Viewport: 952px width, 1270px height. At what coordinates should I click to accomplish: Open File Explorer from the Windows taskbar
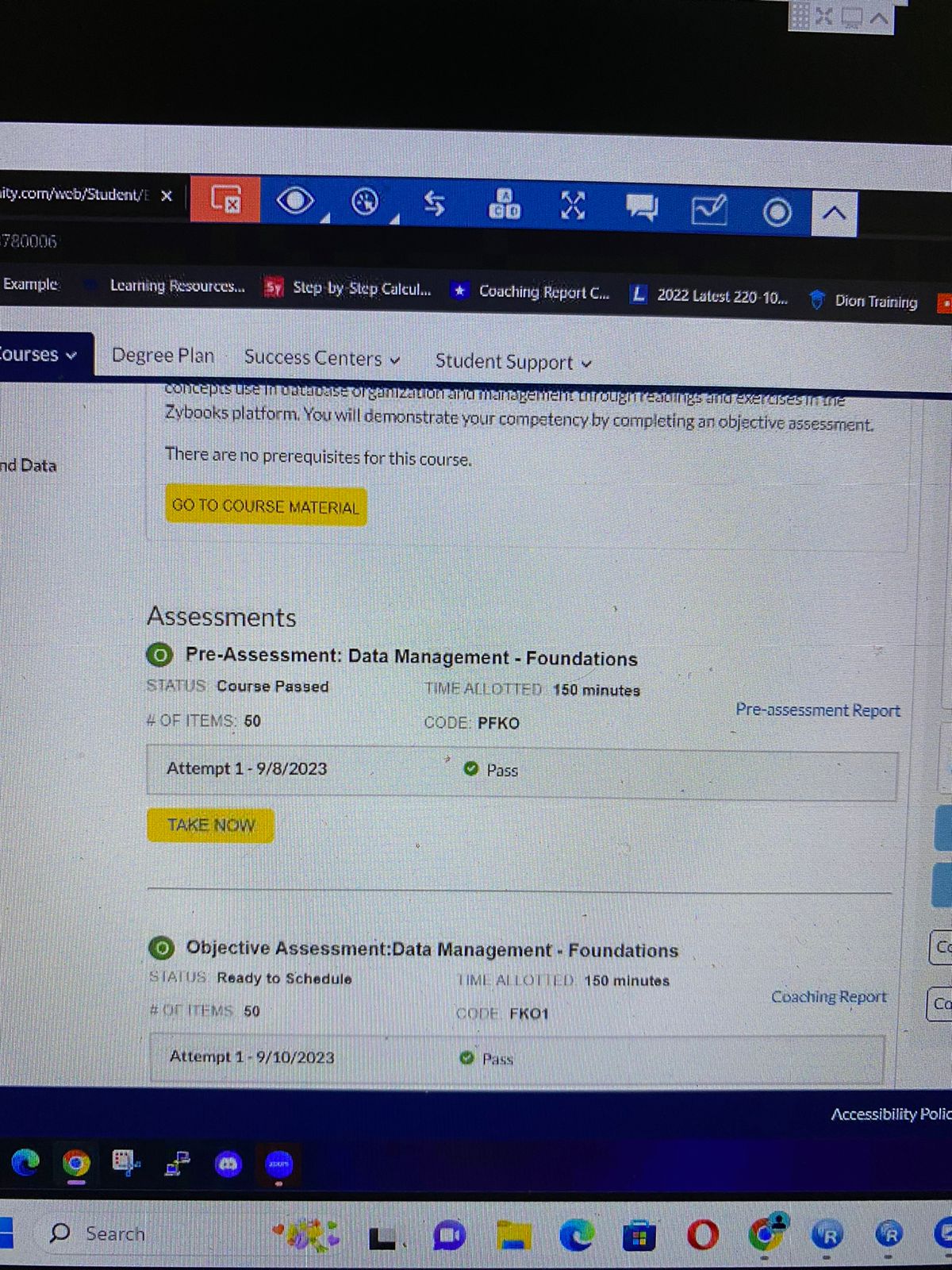click(513, 1235)
